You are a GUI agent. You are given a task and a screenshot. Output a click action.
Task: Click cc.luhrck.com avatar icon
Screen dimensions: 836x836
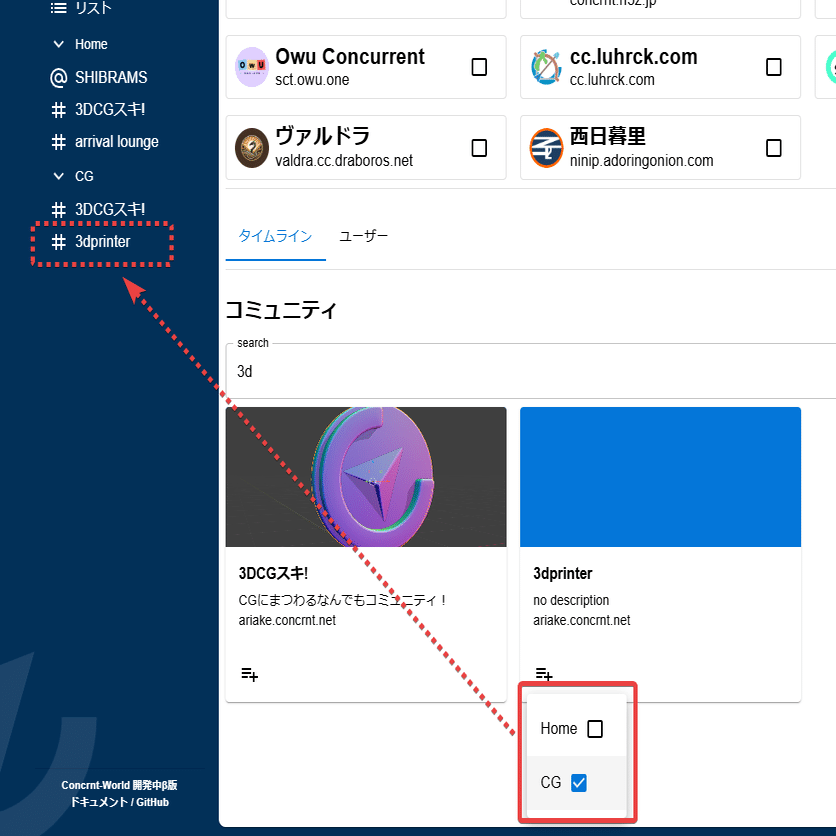pos(546,67)
